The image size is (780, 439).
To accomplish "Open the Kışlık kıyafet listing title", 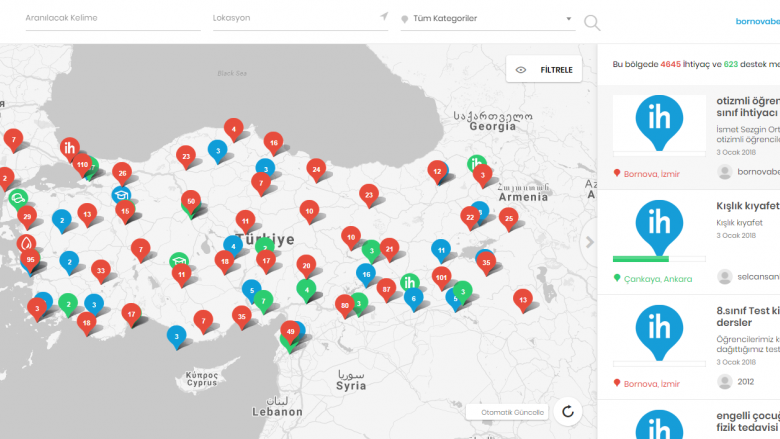I will point(747,207).
